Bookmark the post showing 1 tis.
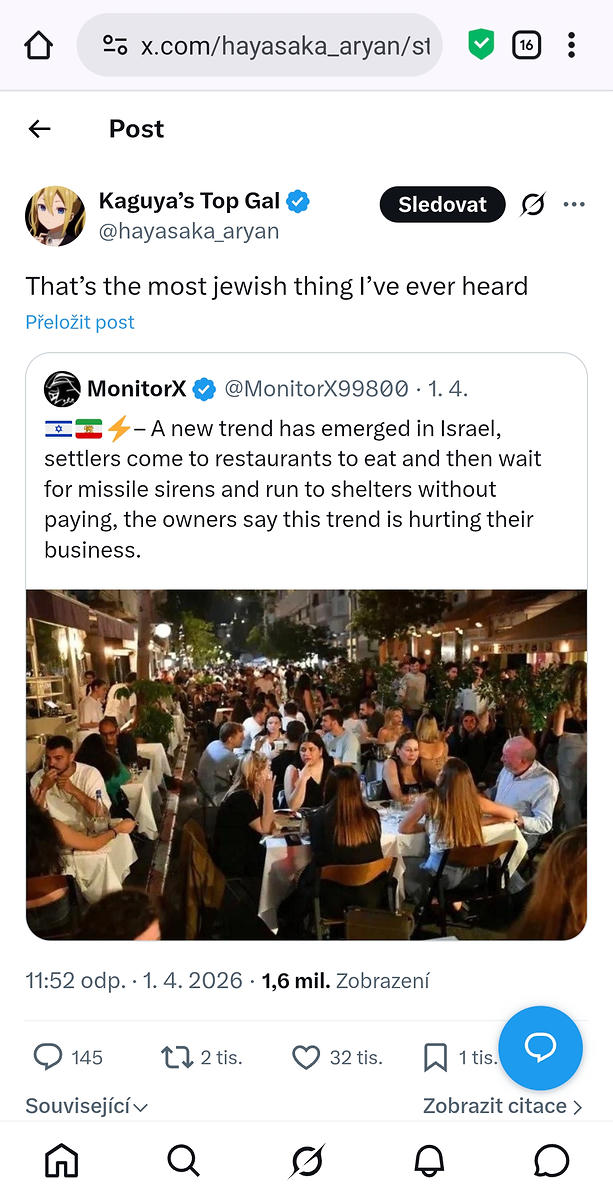Viewport: 613px width, 1200px height. tap(435, 1057)
